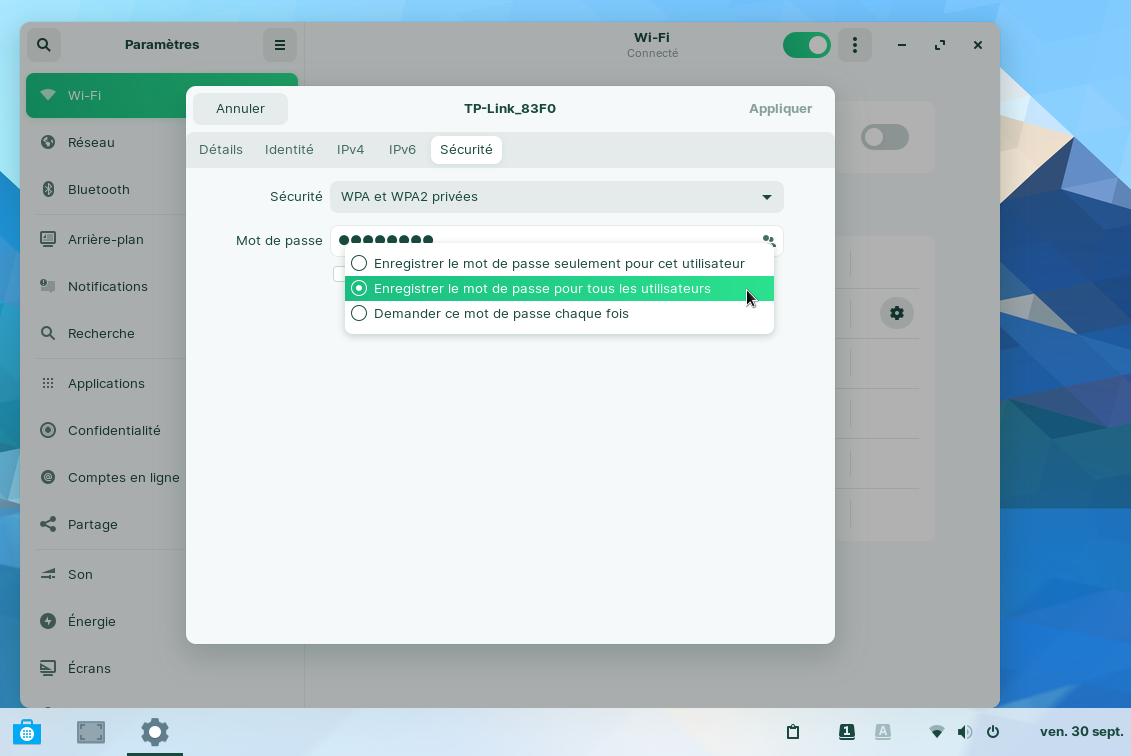Image resolution: width=1131 pixels, height=756 pixels.
Task: Click the Mot de passe field
Action: 540,240
